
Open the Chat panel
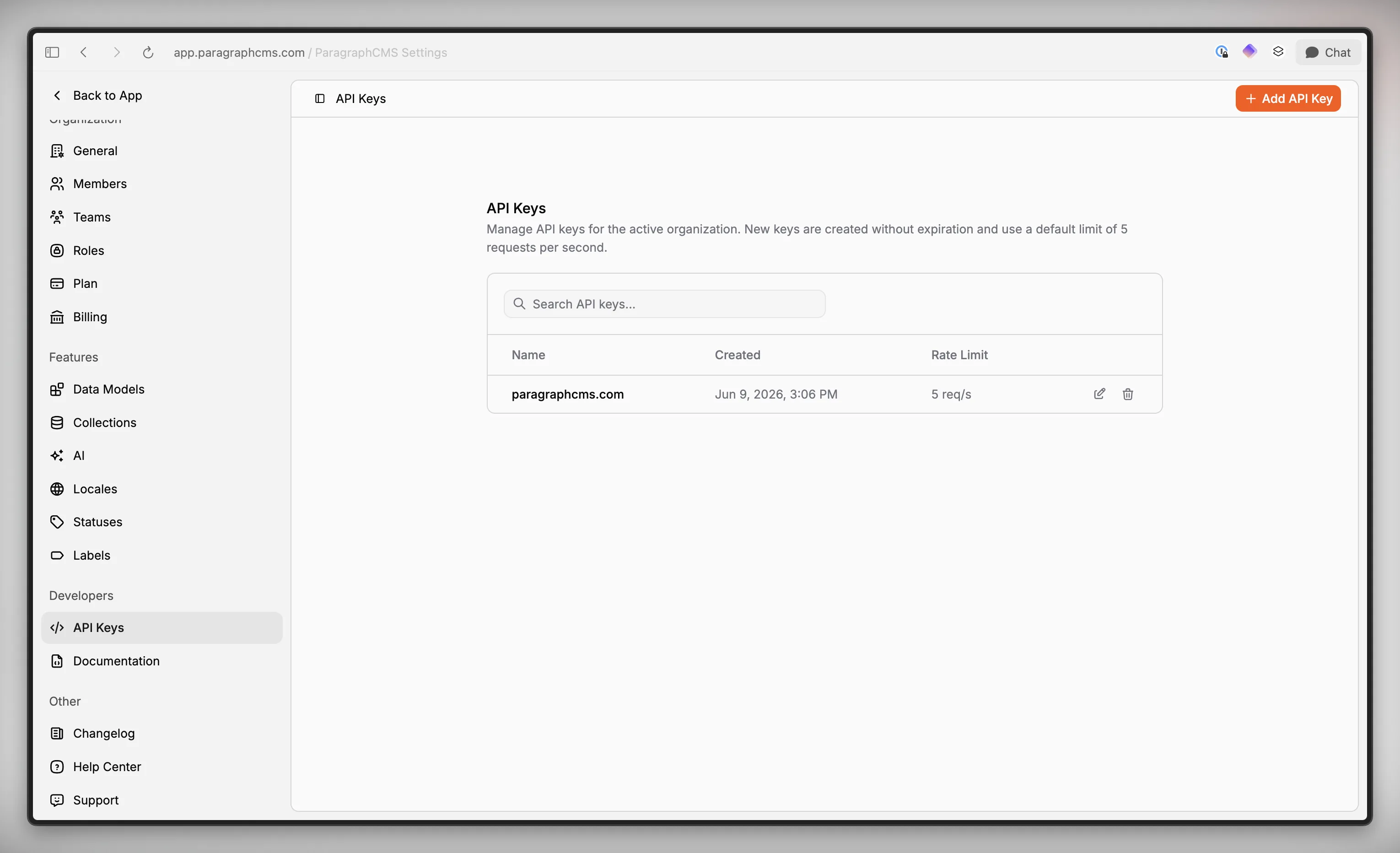[x=1328, y=52]
